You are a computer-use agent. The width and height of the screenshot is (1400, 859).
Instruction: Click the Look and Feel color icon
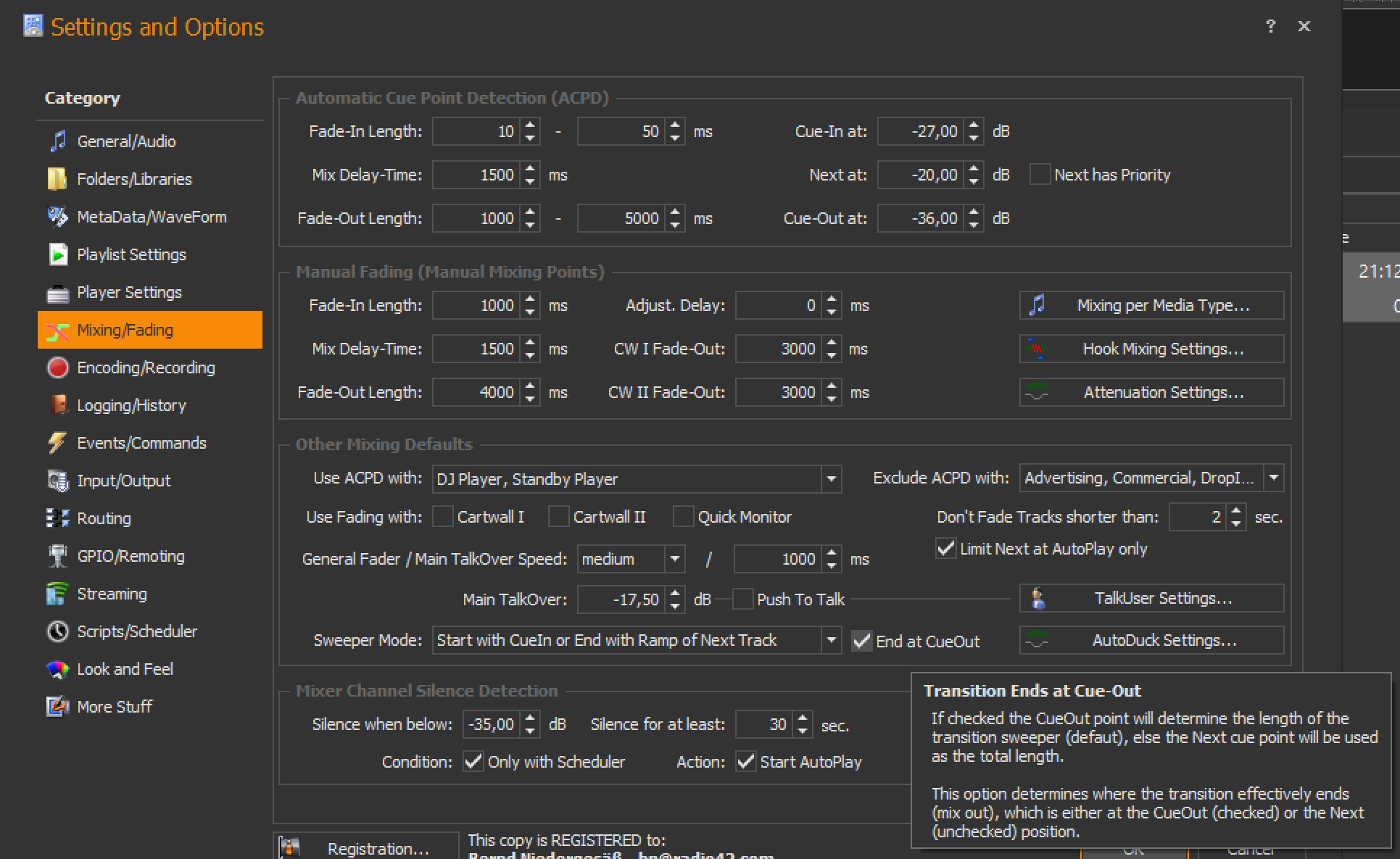(x=58, y=669)
